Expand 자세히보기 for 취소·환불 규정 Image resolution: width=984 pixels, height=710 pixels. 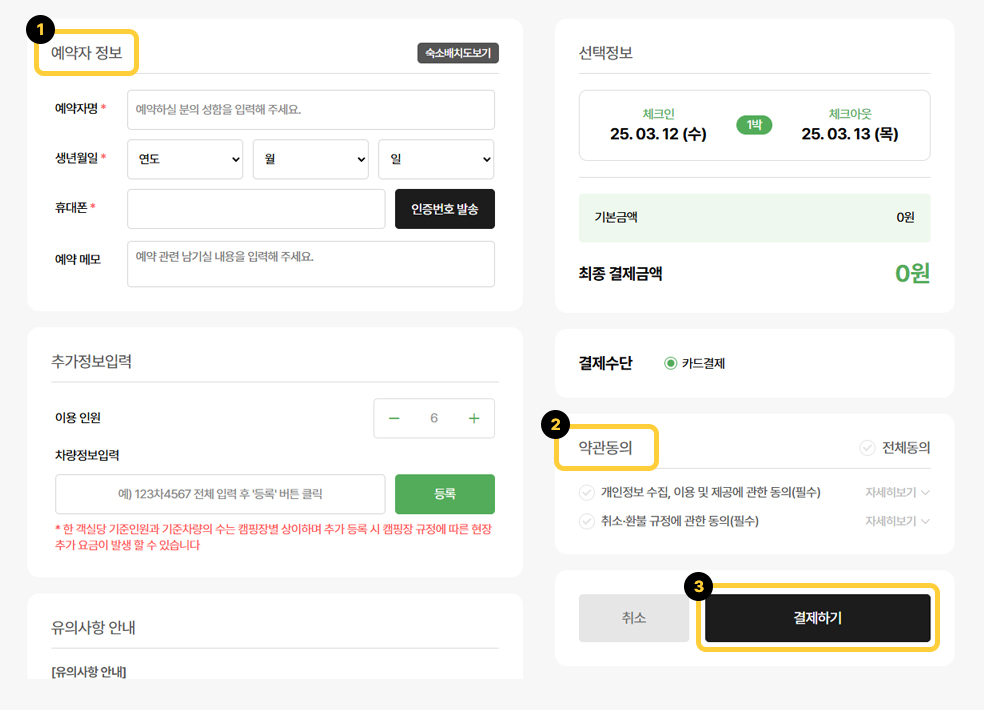pos(897,521)
